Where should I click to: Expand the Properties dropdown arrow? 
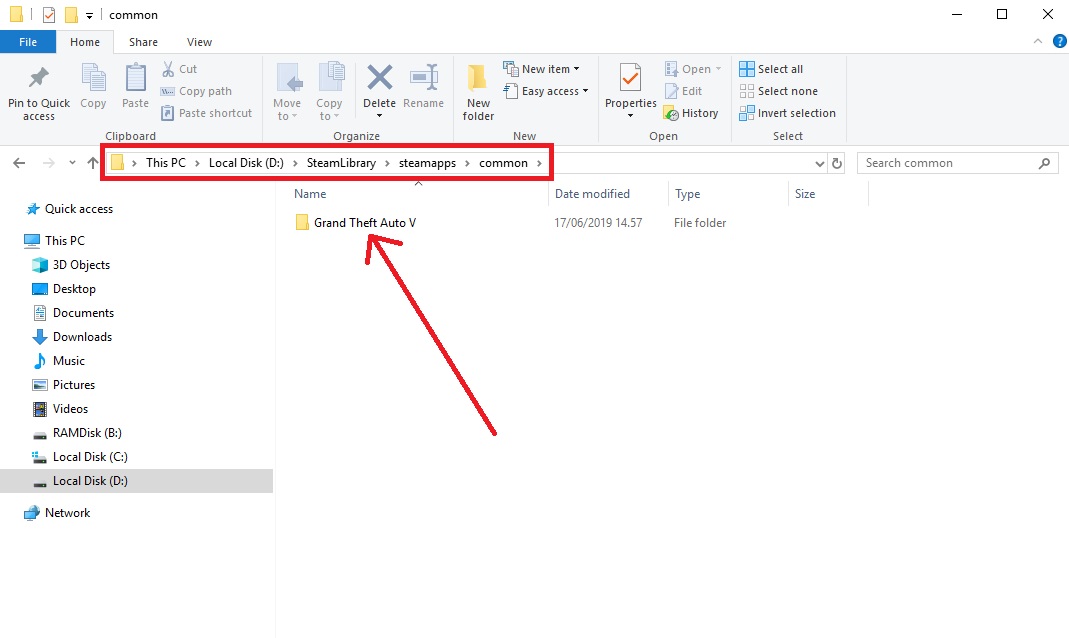(x=631, y=116)
